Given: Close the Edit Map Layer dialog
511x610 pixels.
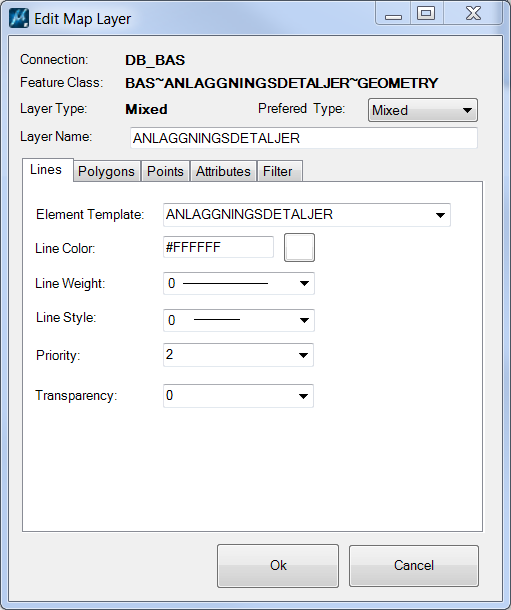Looking at the screenshot, I should pos(473,14).
